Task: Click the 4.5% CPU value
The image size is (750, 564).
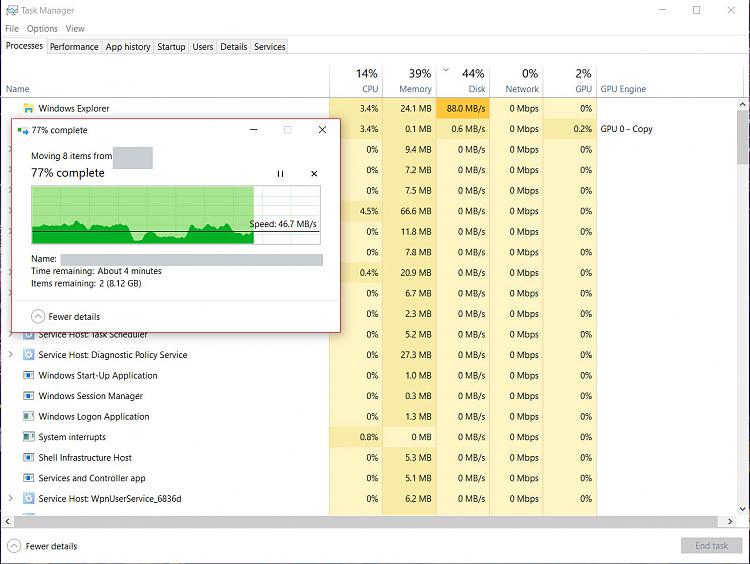Action: coord(369,211)
